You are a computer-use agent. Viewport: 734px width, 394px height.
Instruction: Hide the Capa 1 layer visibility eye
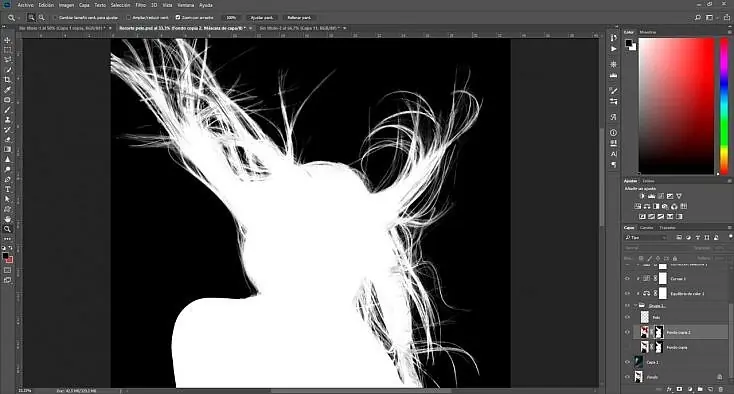tap(627, 362)
